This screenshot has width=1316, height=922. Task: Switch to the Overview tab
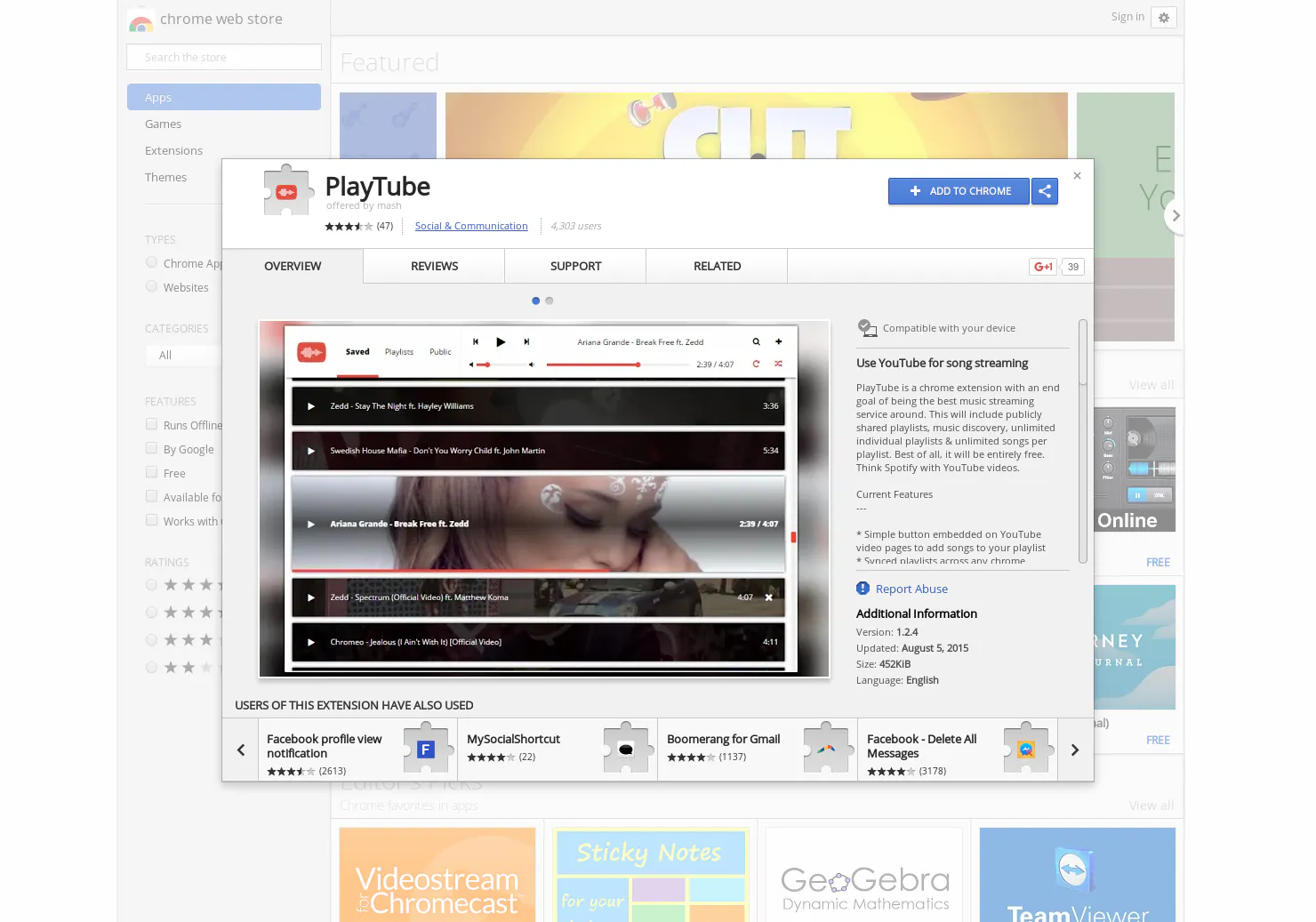click(x=293, y=266)
